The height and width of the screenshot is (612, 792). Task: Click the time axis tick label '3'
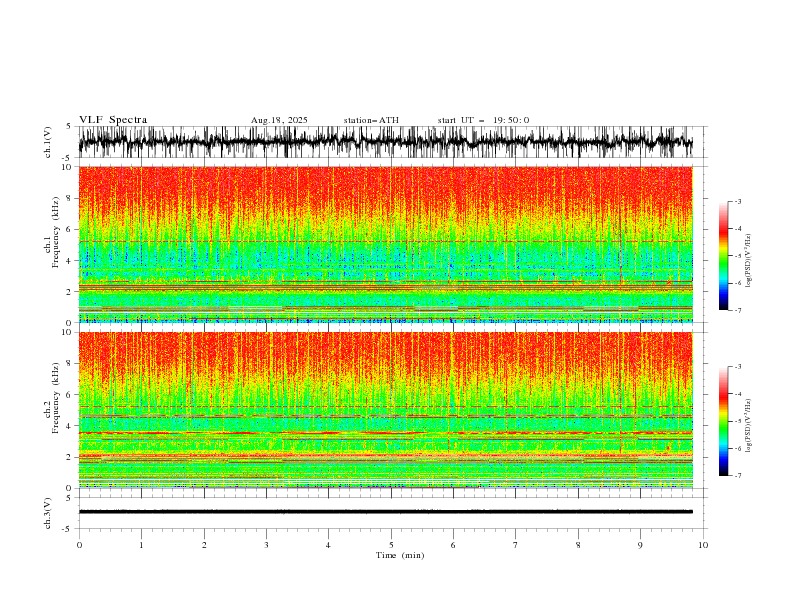pyautogui.click(x=266, y=545)
